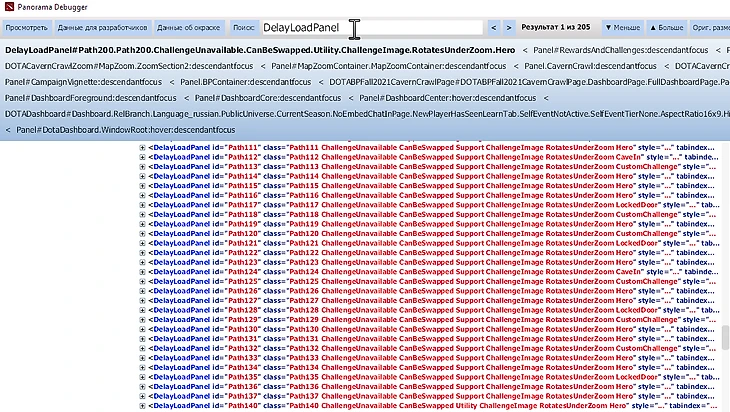Click the Ориг. размер button
Screen dimensions: 730x412
pos(710,28)
